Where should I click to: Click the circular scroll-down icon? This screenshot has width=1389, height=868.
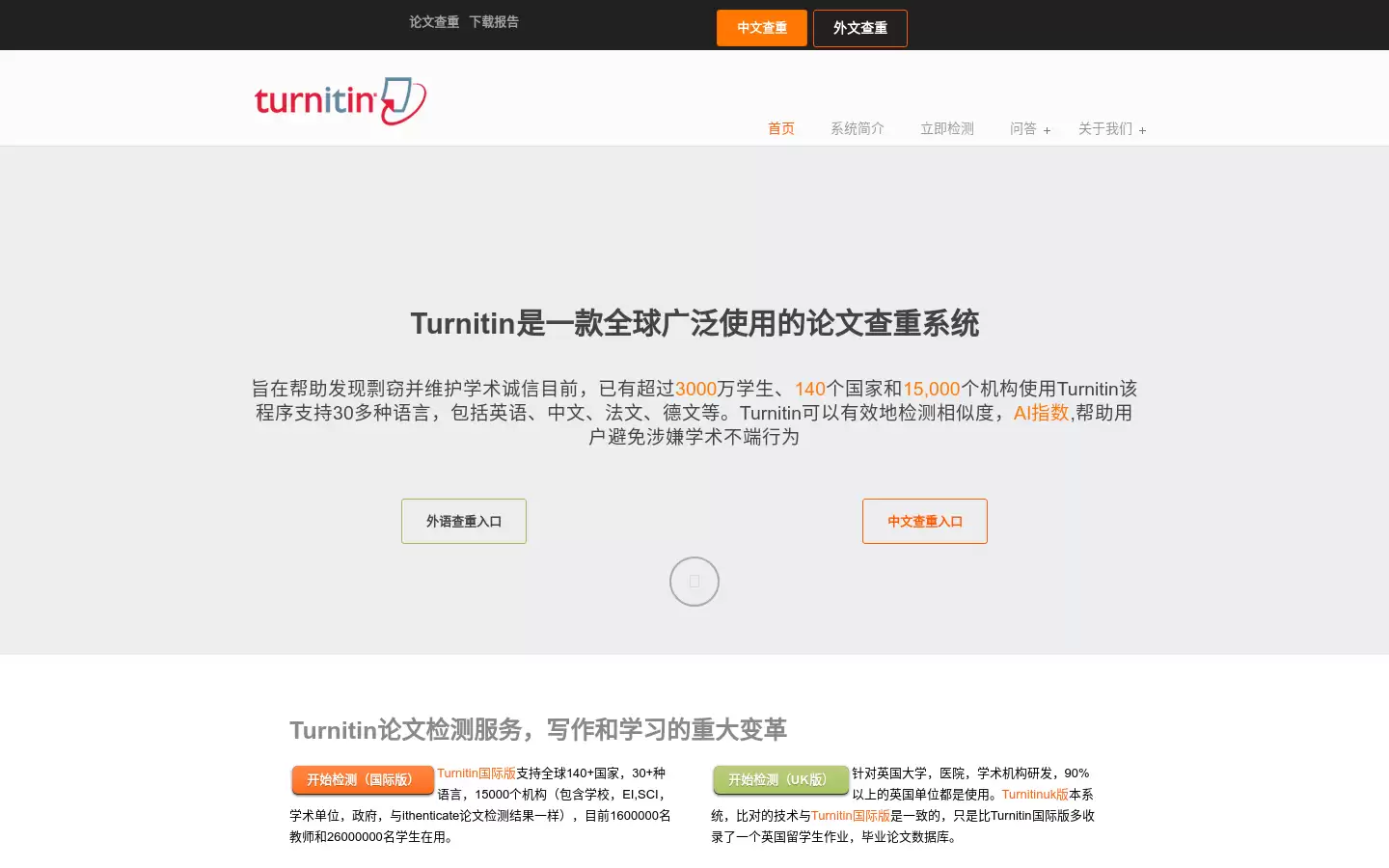coord(694,582)
